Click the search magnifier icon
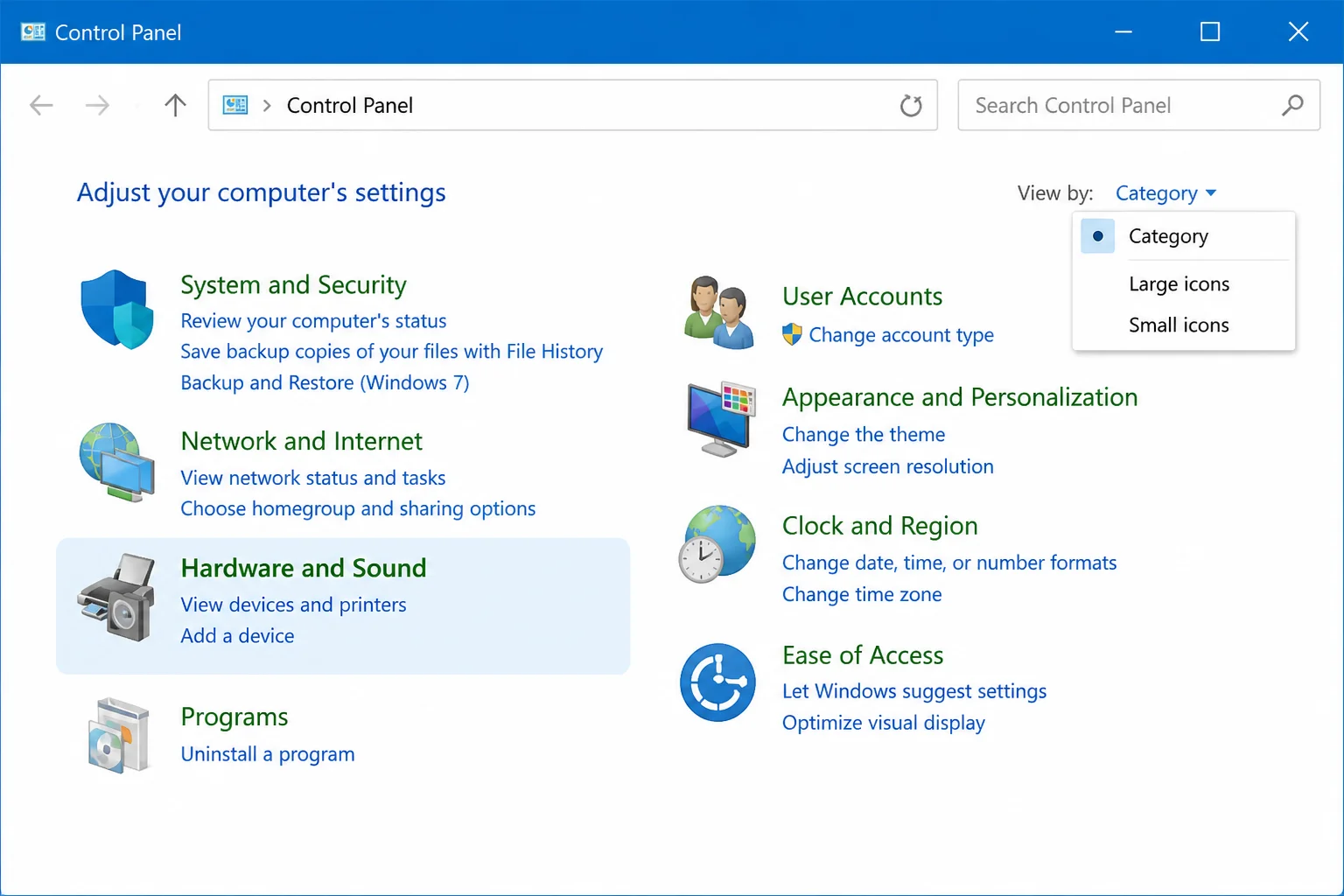Image resolution: width=1344 pixels, height=896 pixels. [1292, 106]
